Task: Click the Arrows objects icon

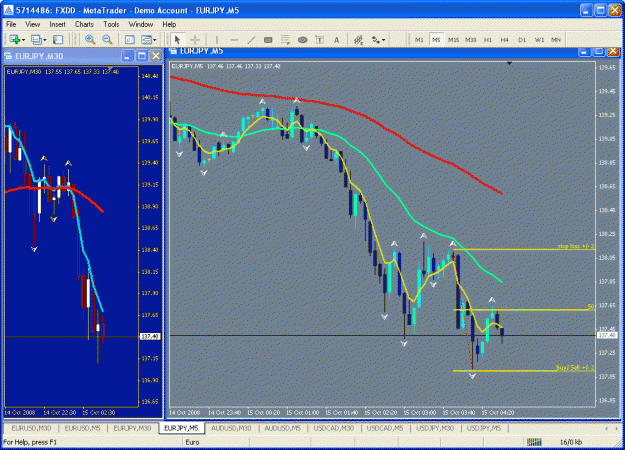Action: 375,39
